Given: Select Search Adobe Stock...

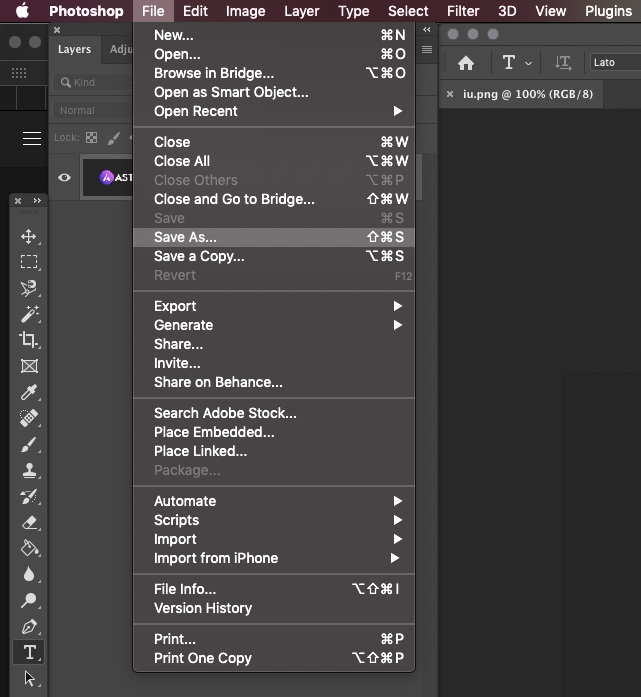Looking at the screenshot, I should (x=274, y=413).
